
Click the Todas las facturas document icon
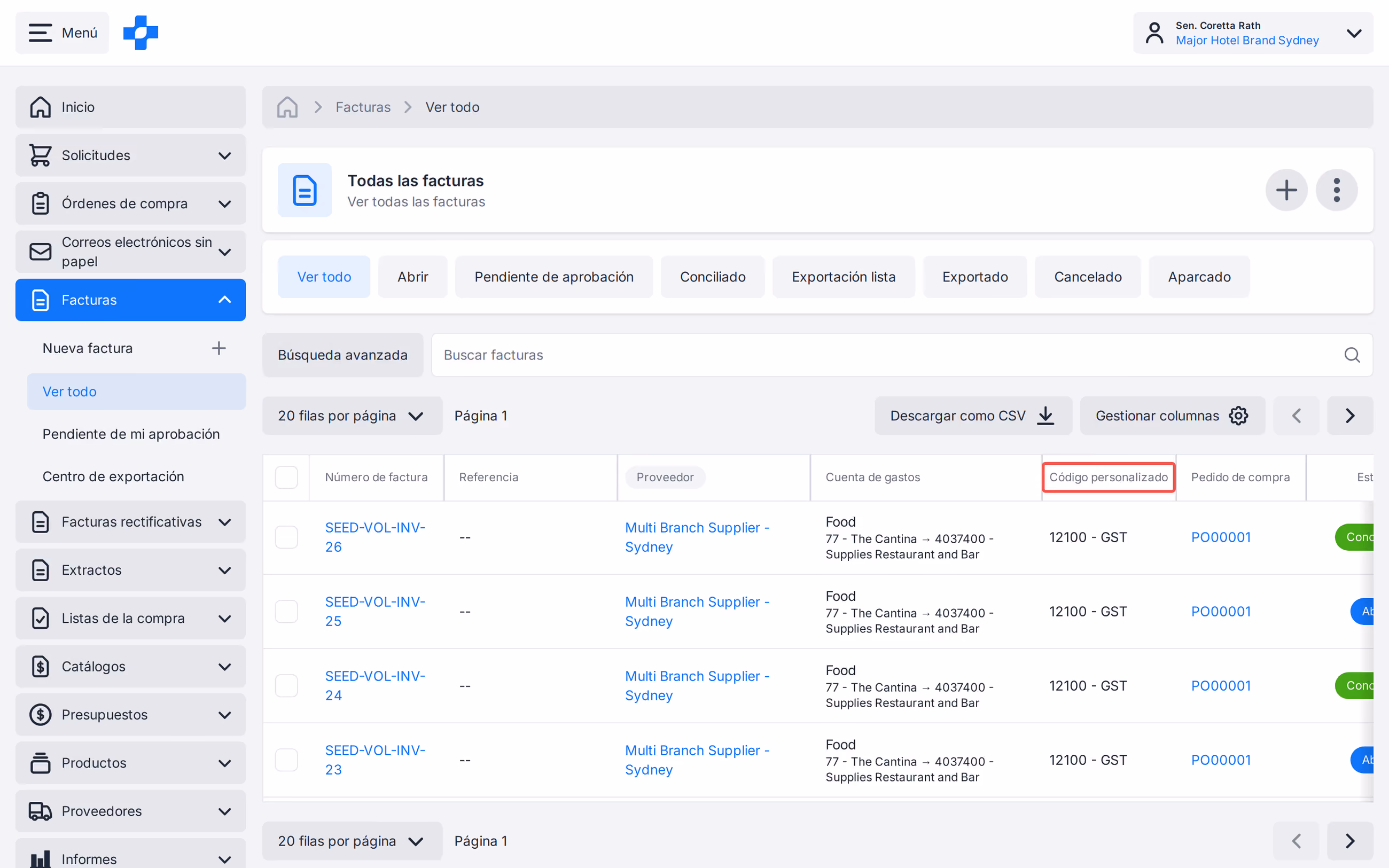[x=304, y=190]
